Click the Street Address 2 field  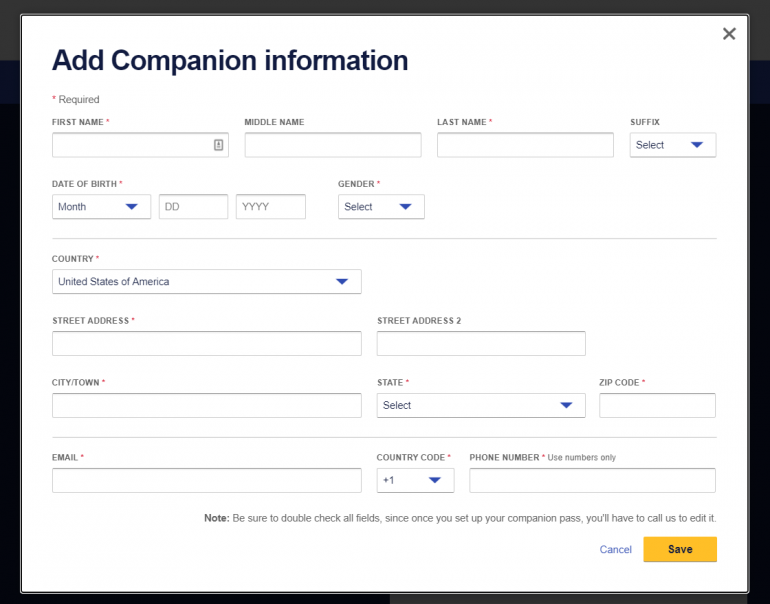point(481,344)
